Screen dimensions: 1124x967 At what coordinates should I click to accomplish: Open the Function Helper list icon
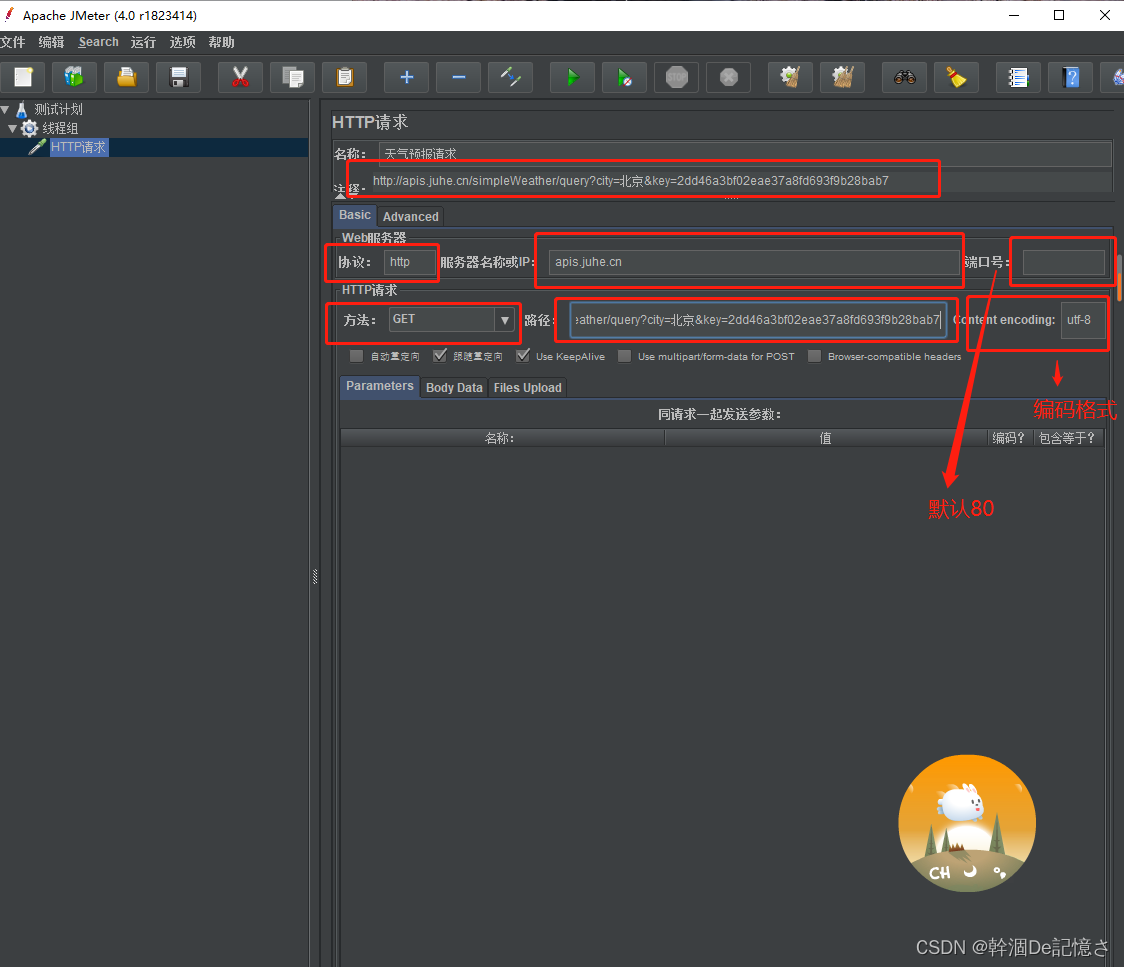point(1018,77)
